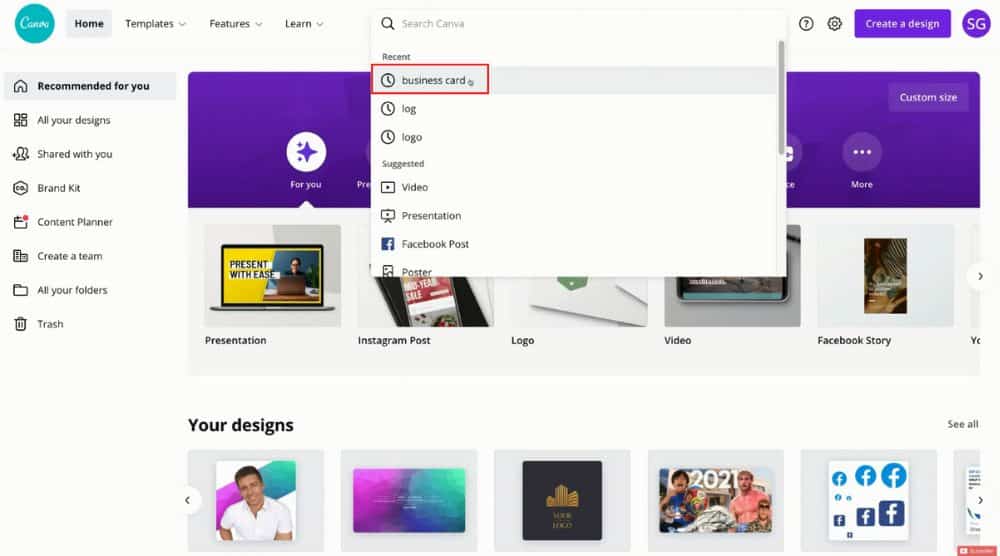This screenshot has width=1000, height=556.
Task: Open the help question mark icon
Action: (x=806, y=24)
